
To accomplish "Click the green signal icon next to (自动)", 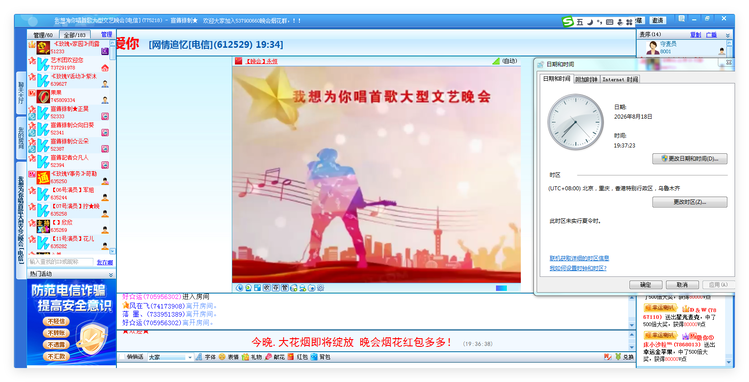I will (x=496, y=61).
